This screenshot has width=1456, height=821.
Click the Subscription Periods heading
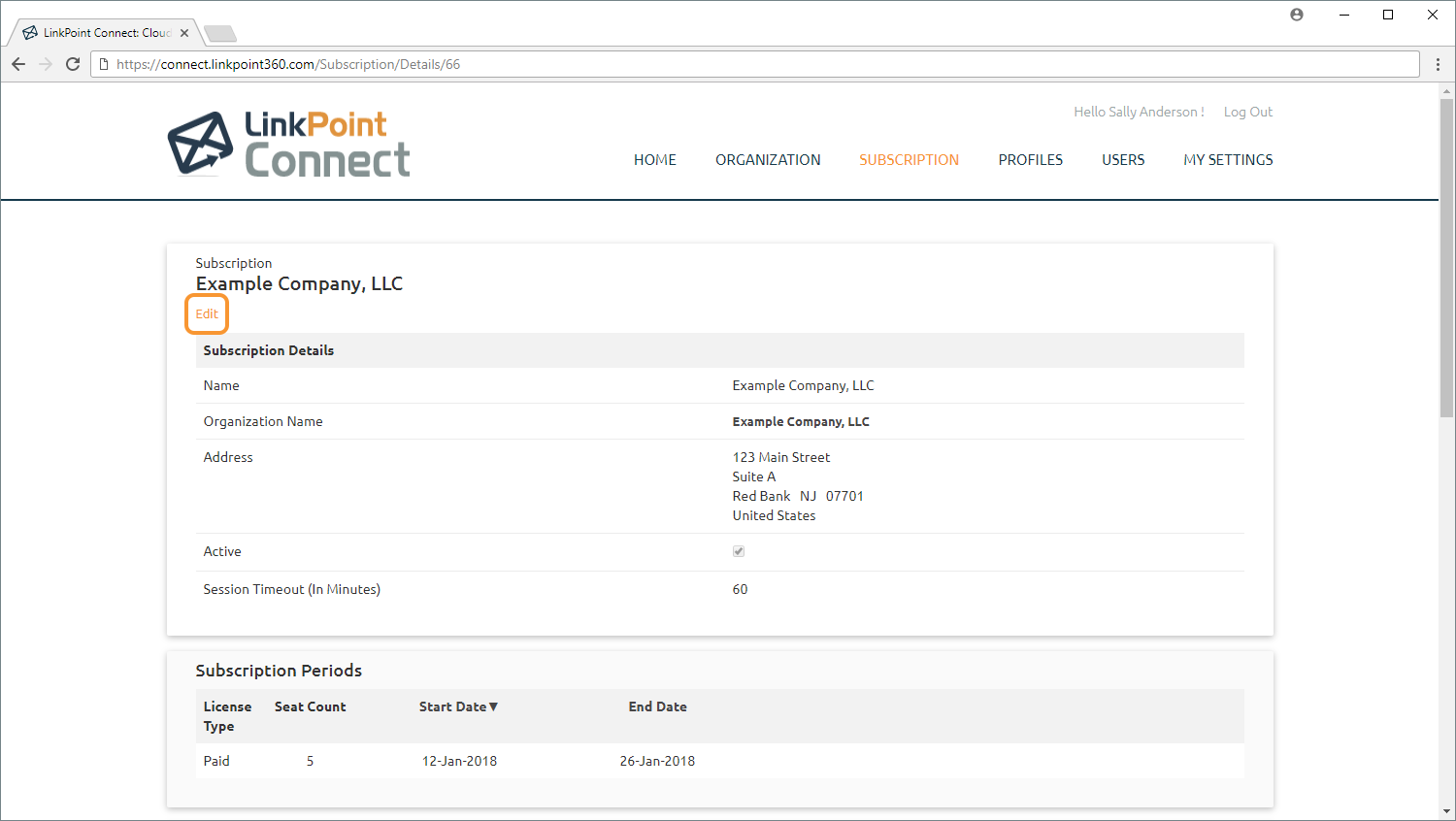pyautogui.click(x=279, y=671)
